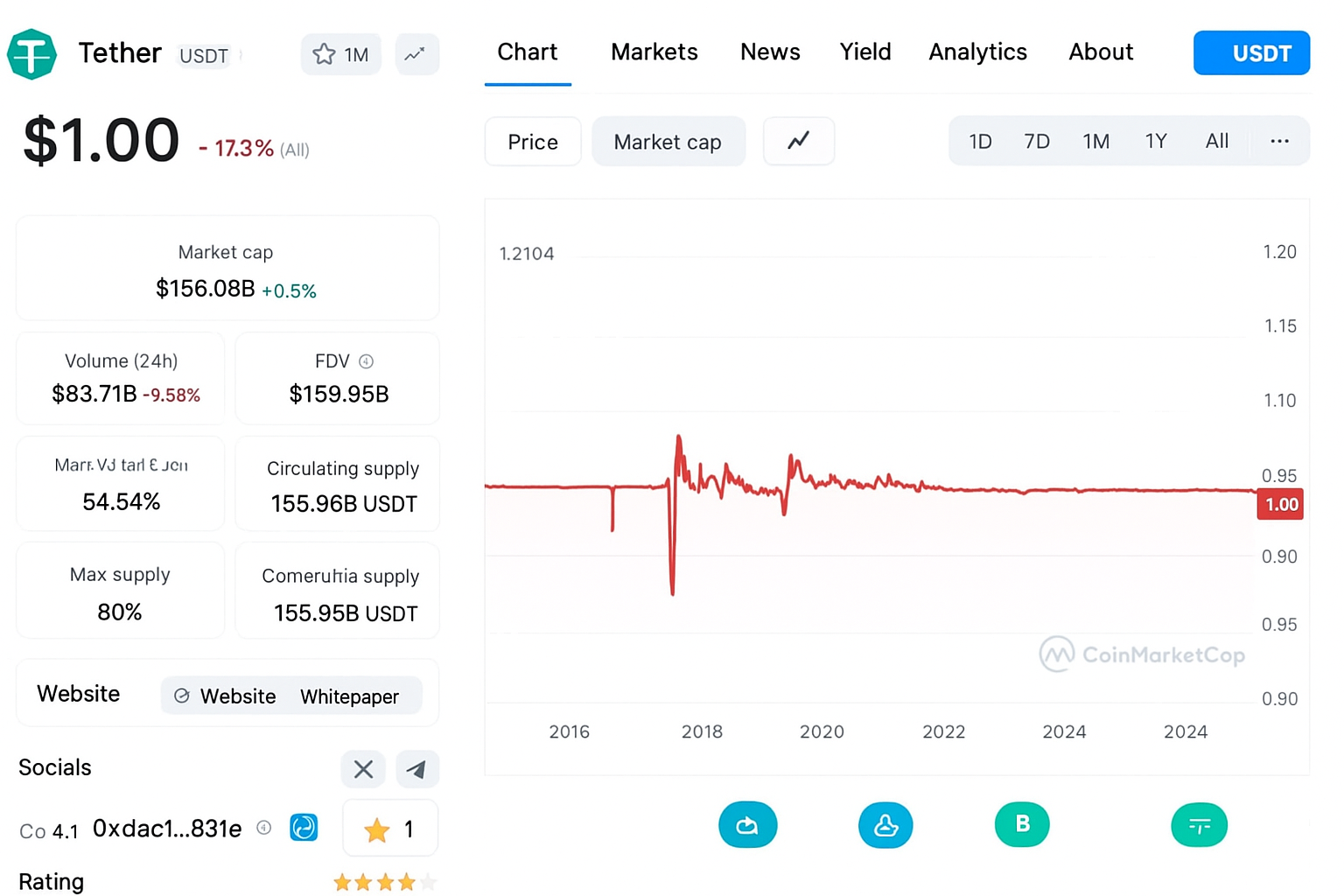This screenshot has height=896, width=1344.
Task: Click contract address 0xdac1...831e
Action: (167, 829)
